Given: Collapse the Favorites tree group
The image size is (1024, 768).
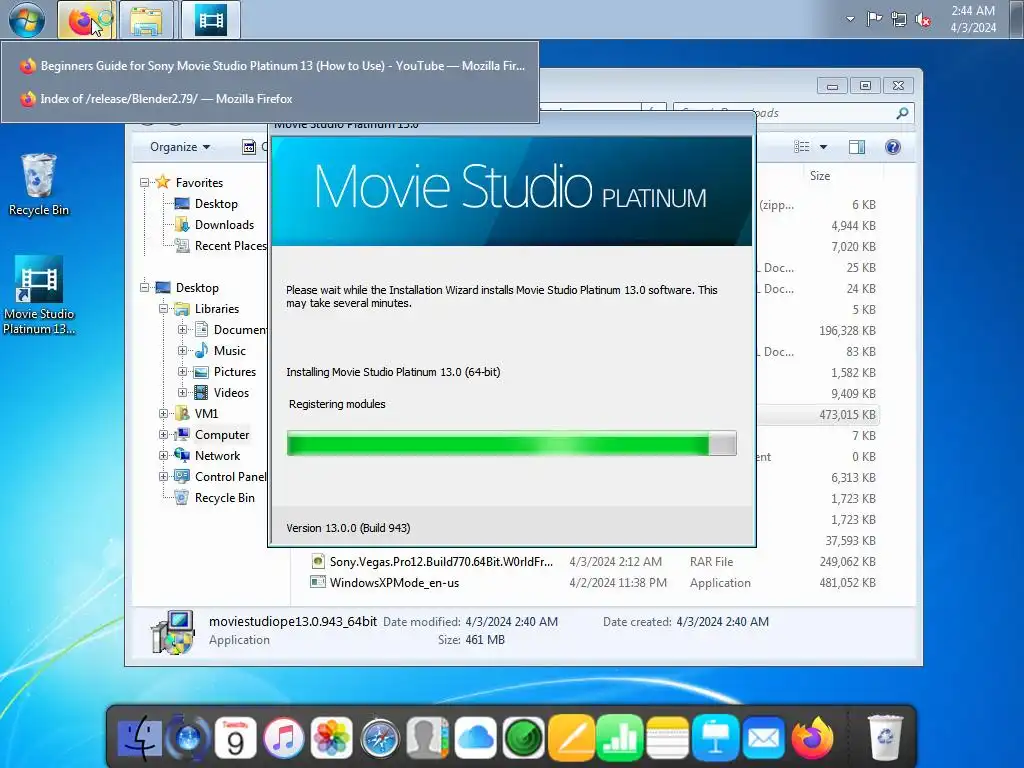Looking at the screenshot, I should tap(144, 183).
